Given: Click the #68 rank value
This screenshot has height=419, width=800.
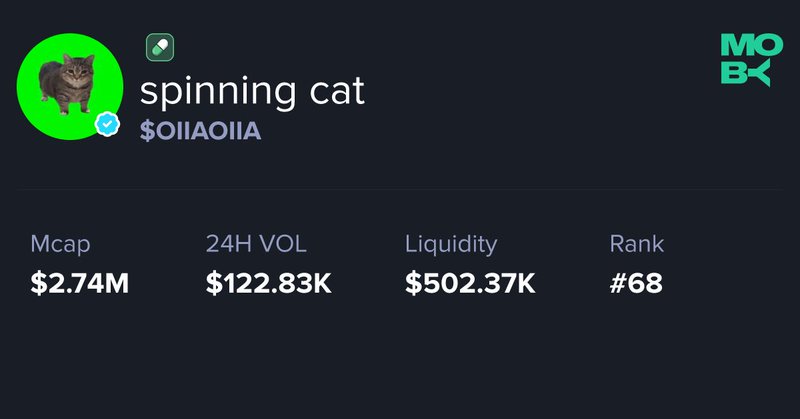Looking at the screenshot, I should (x=636, y=283).
